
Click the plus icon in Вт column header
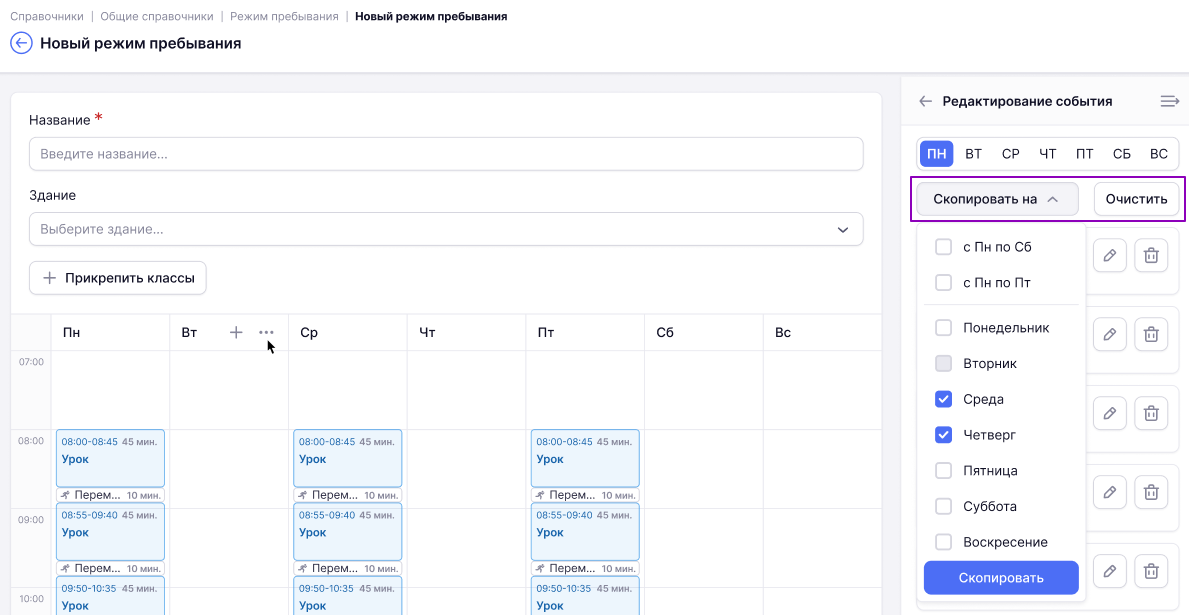[x=236, y=332]
